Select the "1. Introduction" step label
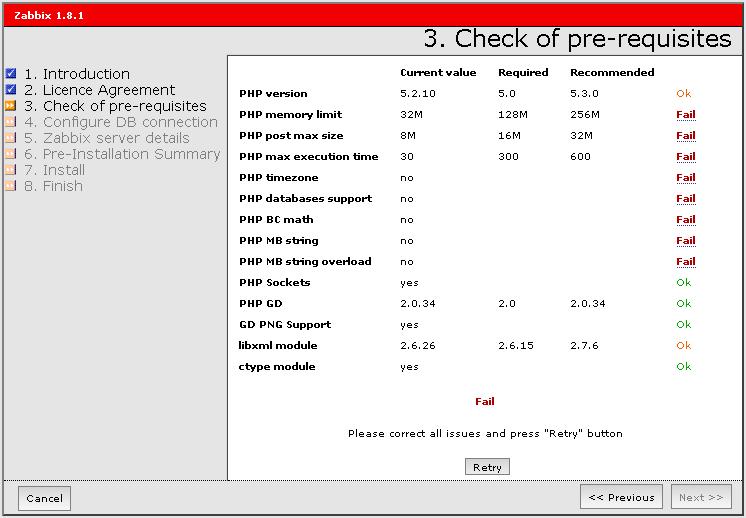746x518 pixels. tap(76, 74)
